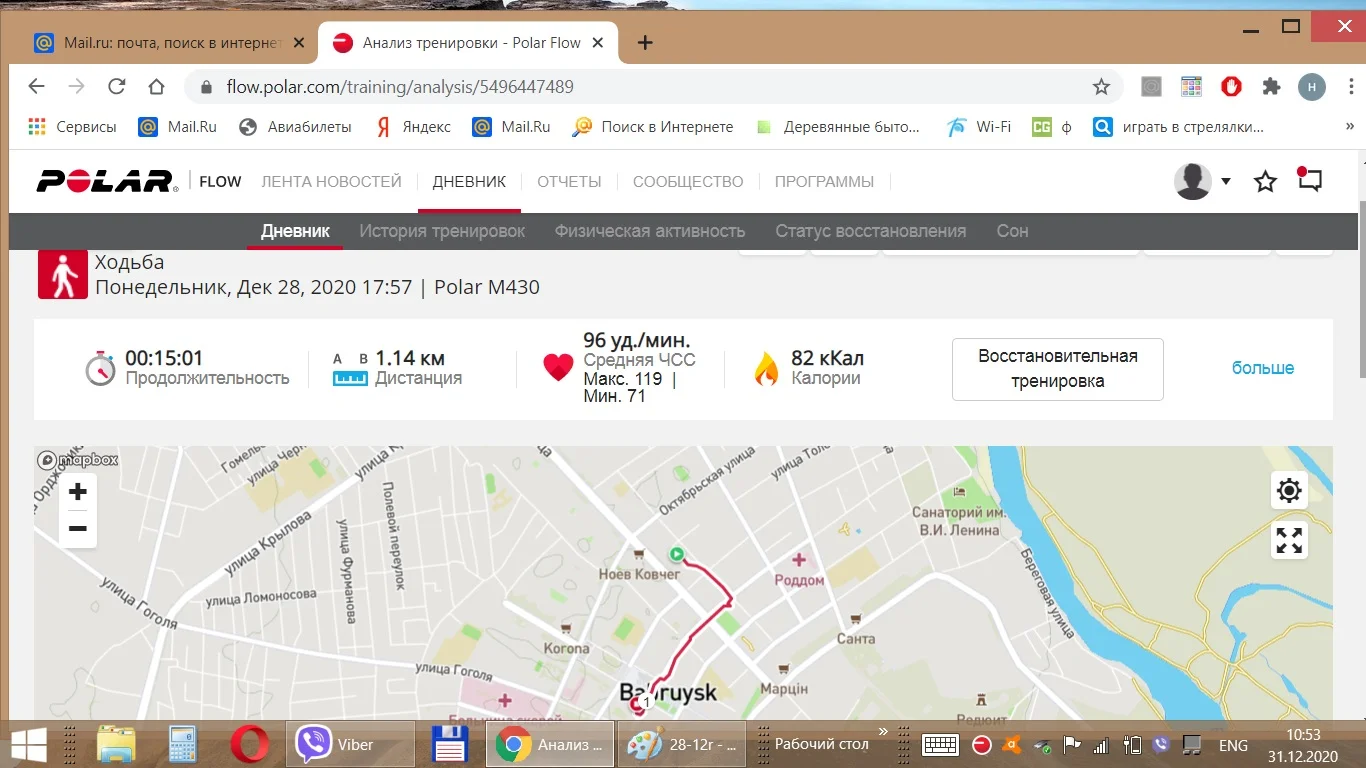This screenshot has width=1366, height=768.
Task: Open the on-screen keyboard tray icon
Action: (x=941, y=745)
